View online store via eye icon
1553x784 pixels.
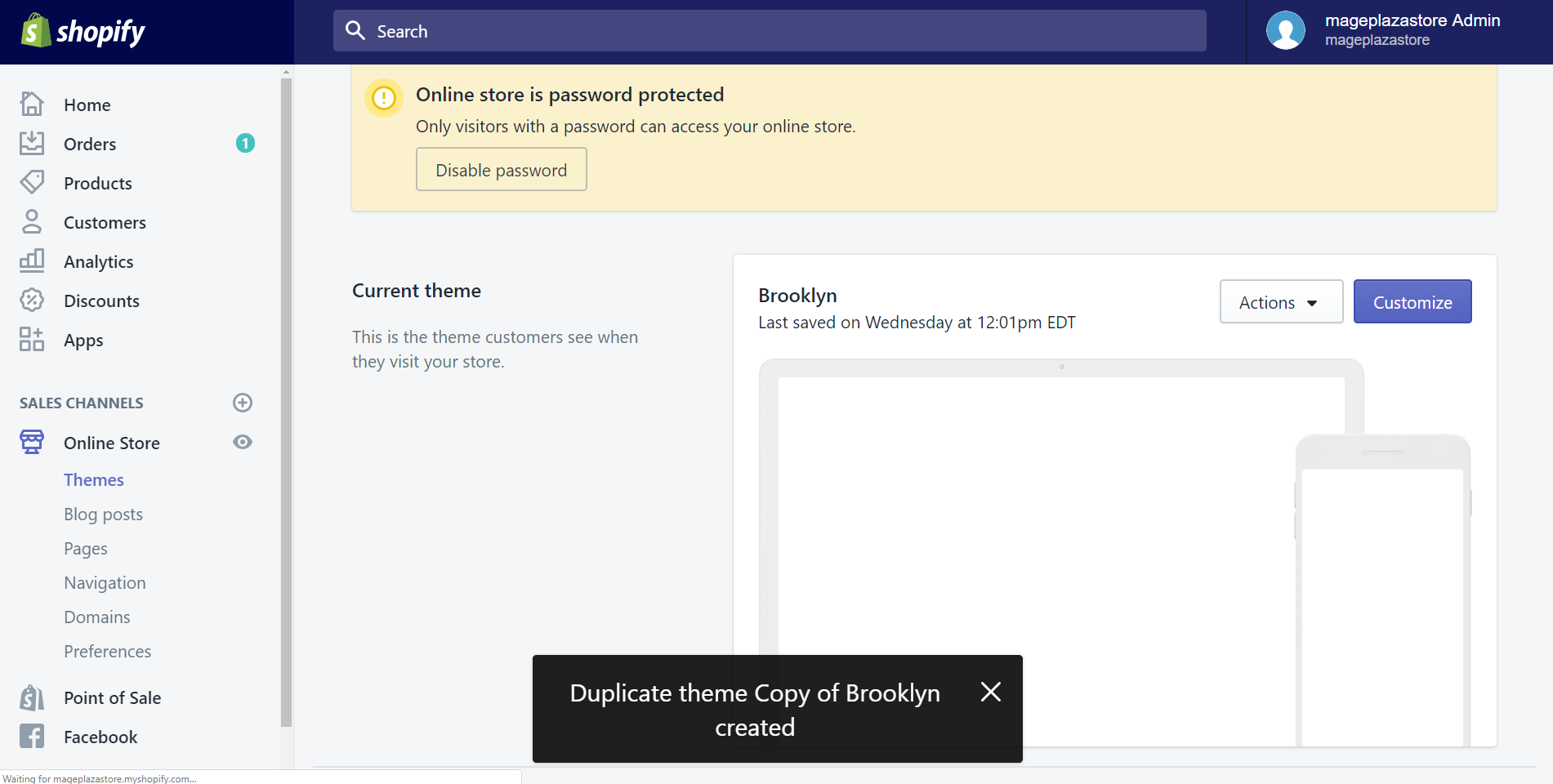243,442
